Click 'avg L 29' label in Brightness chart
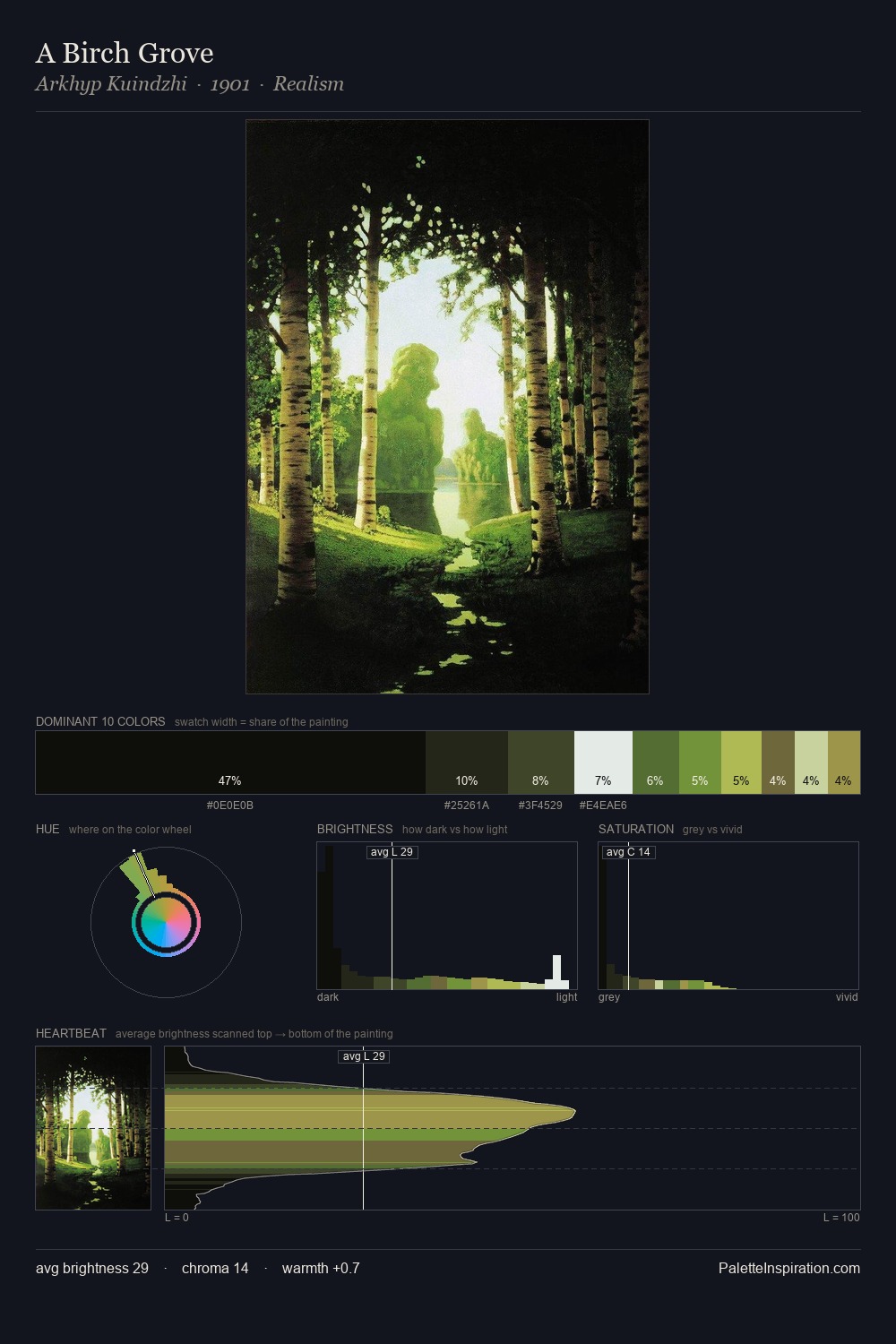This screenshot has height=1344, width=896. coord(392,852)
